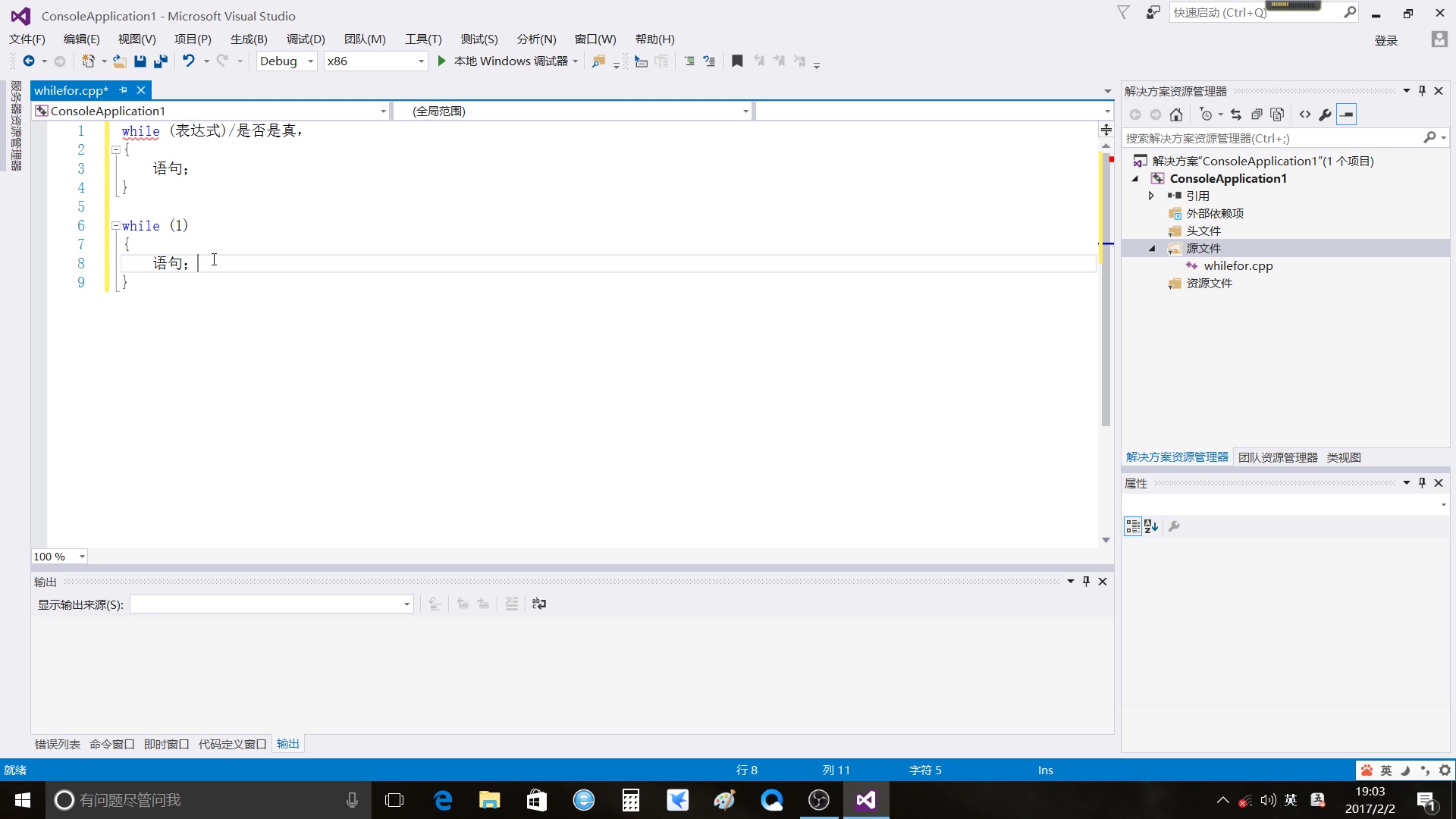This screenshot has width=1456, height=819.
Task: Click the Save All toolbar icon
Action: [x=161, y=61]
